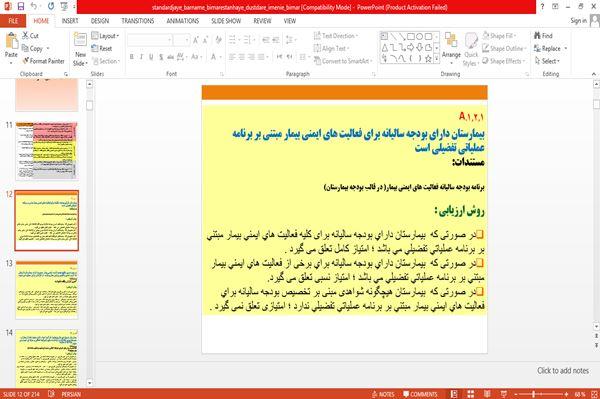Open the Layout dropdown
Image resolution: width=600 pixels, height=399 pixels.
(105, 36)
